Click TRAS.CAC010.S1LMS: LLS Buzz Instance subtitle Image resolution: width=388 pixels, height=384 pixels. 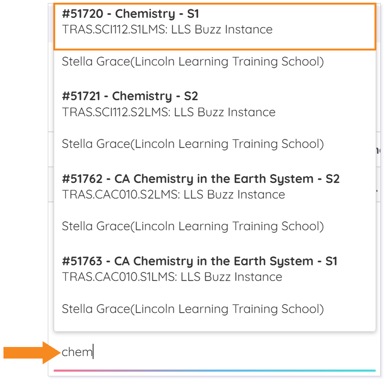click(x=172, y=277)
